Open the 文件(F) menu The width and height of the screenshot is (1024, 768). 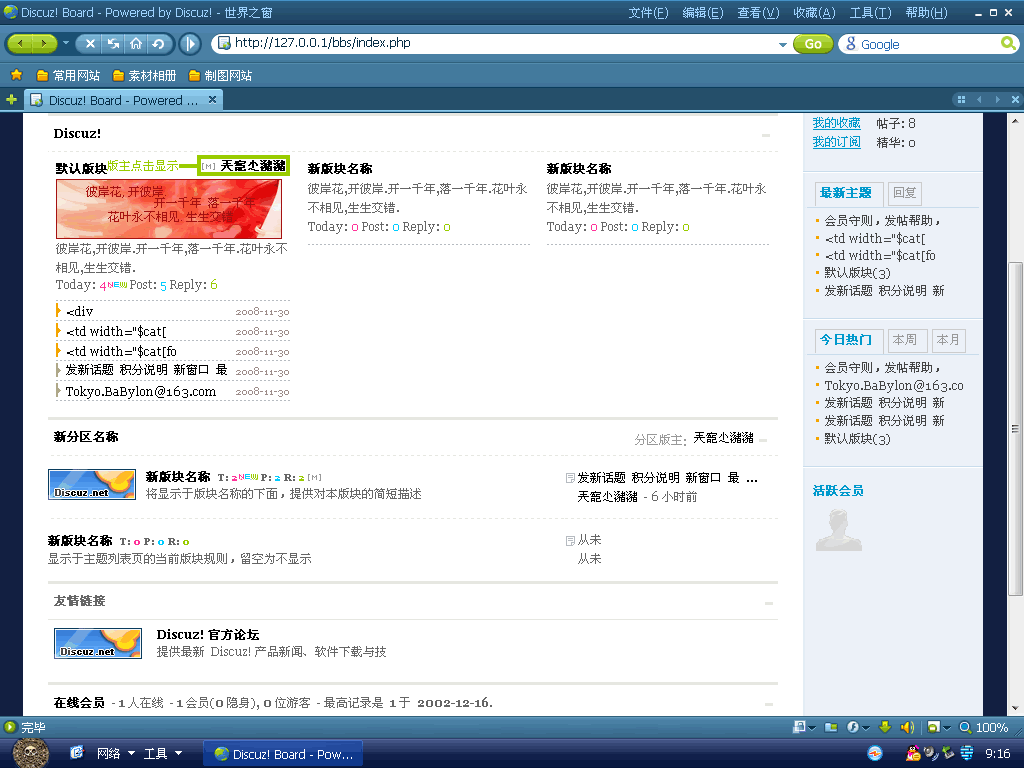[648, 12]
